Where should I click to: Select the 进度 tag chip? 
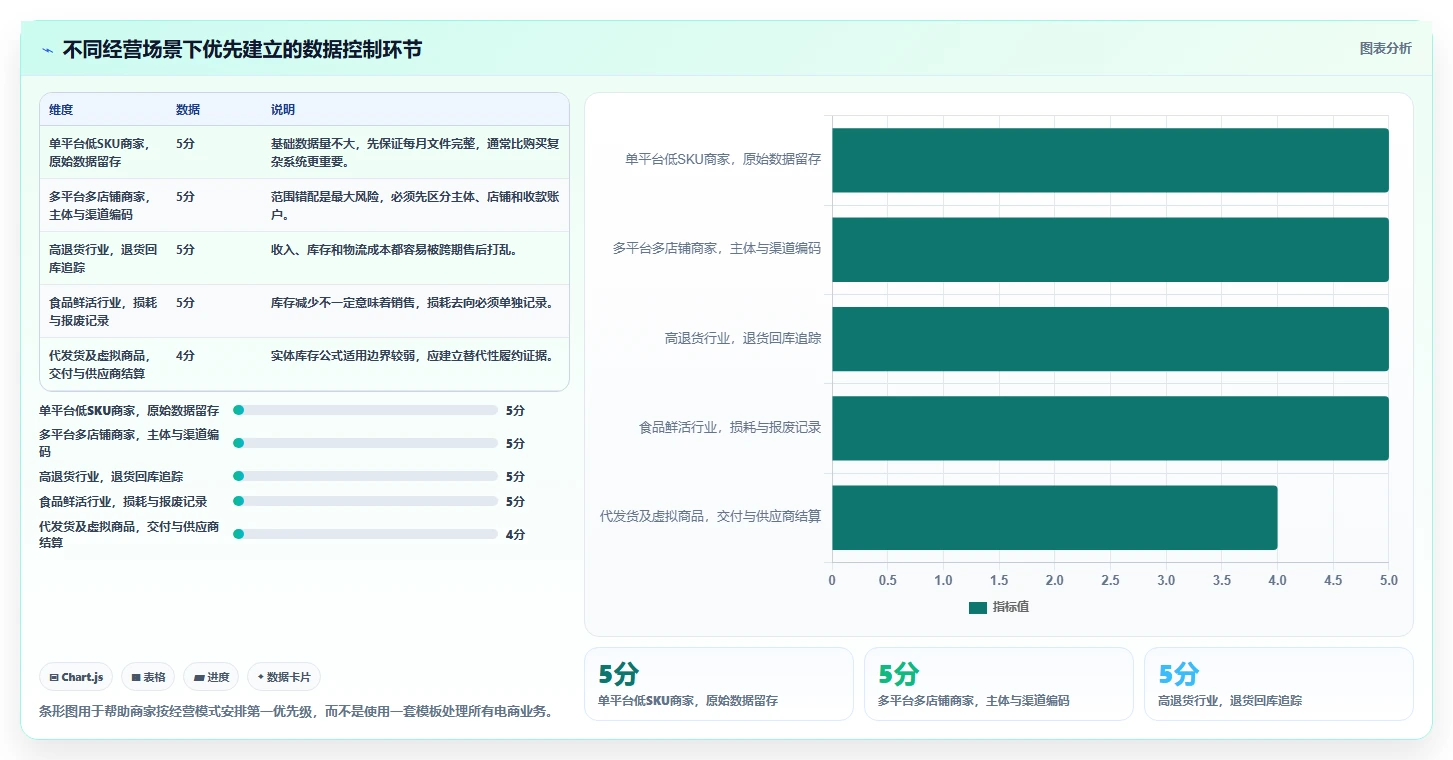click(211, 677)
